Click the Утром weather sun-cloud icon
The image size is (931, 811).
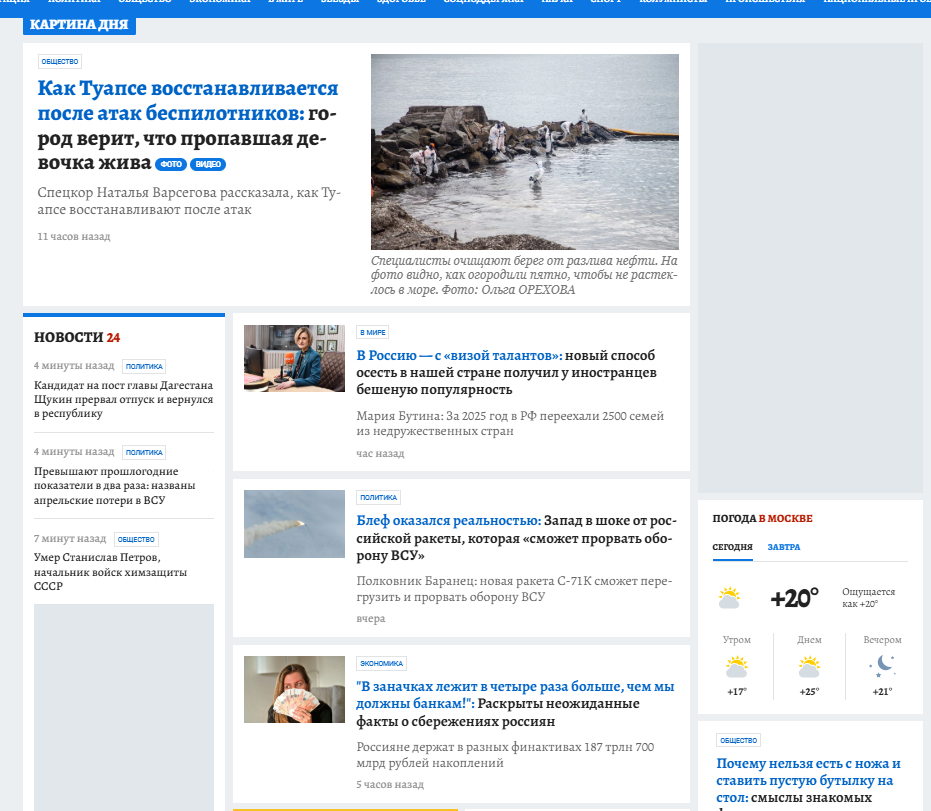(737, 667)
